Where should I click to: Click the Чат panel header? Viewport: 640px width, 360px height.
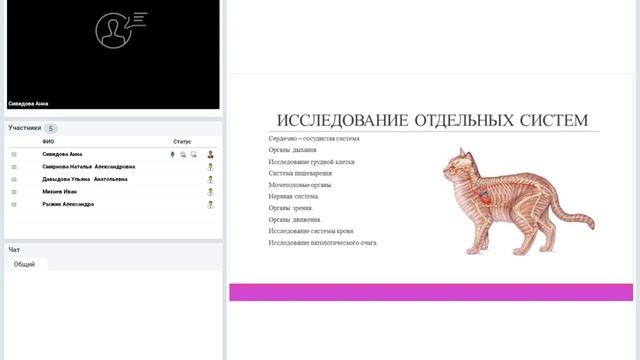tap(14, 249)
